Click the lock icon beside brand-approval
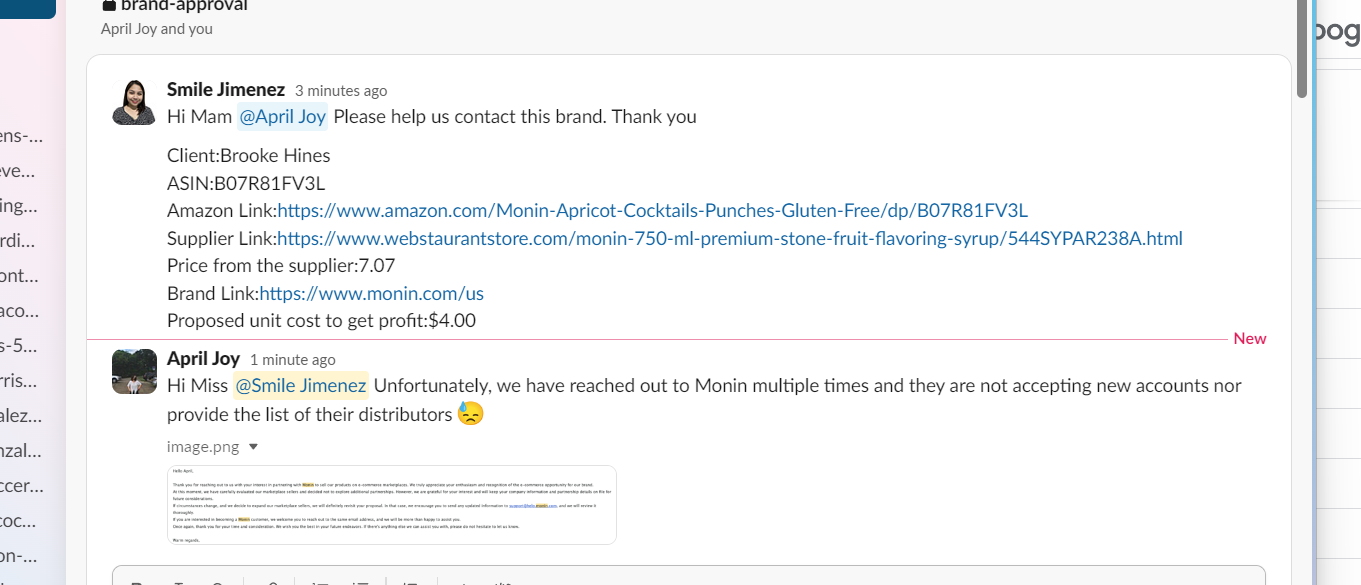Image resolution: width=1361 pixels, height=585 pixels. (109, 5)
